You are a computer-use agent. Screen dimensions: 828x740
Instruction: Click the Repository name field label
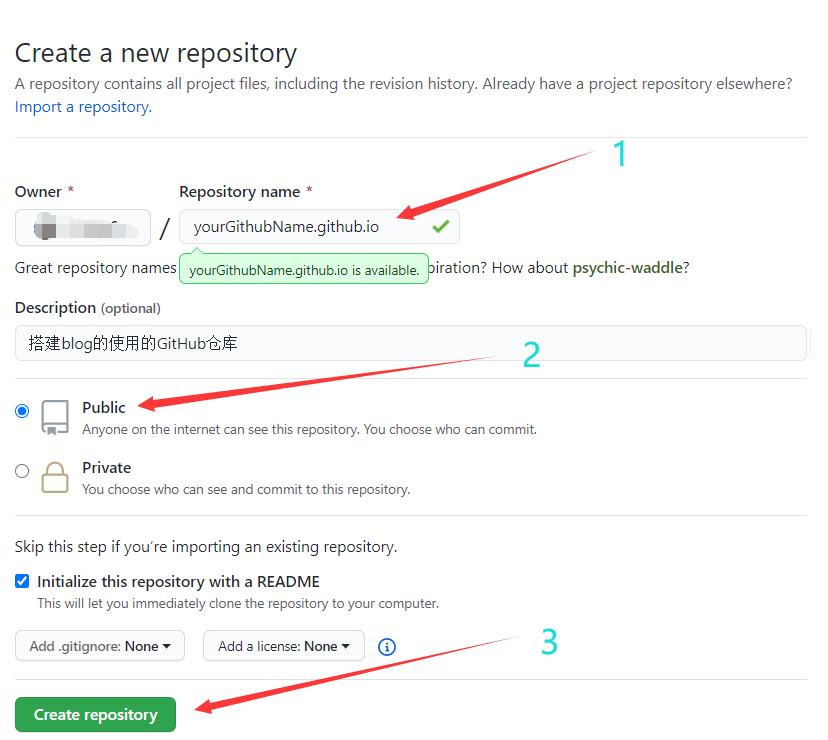(x=240, y=191)
